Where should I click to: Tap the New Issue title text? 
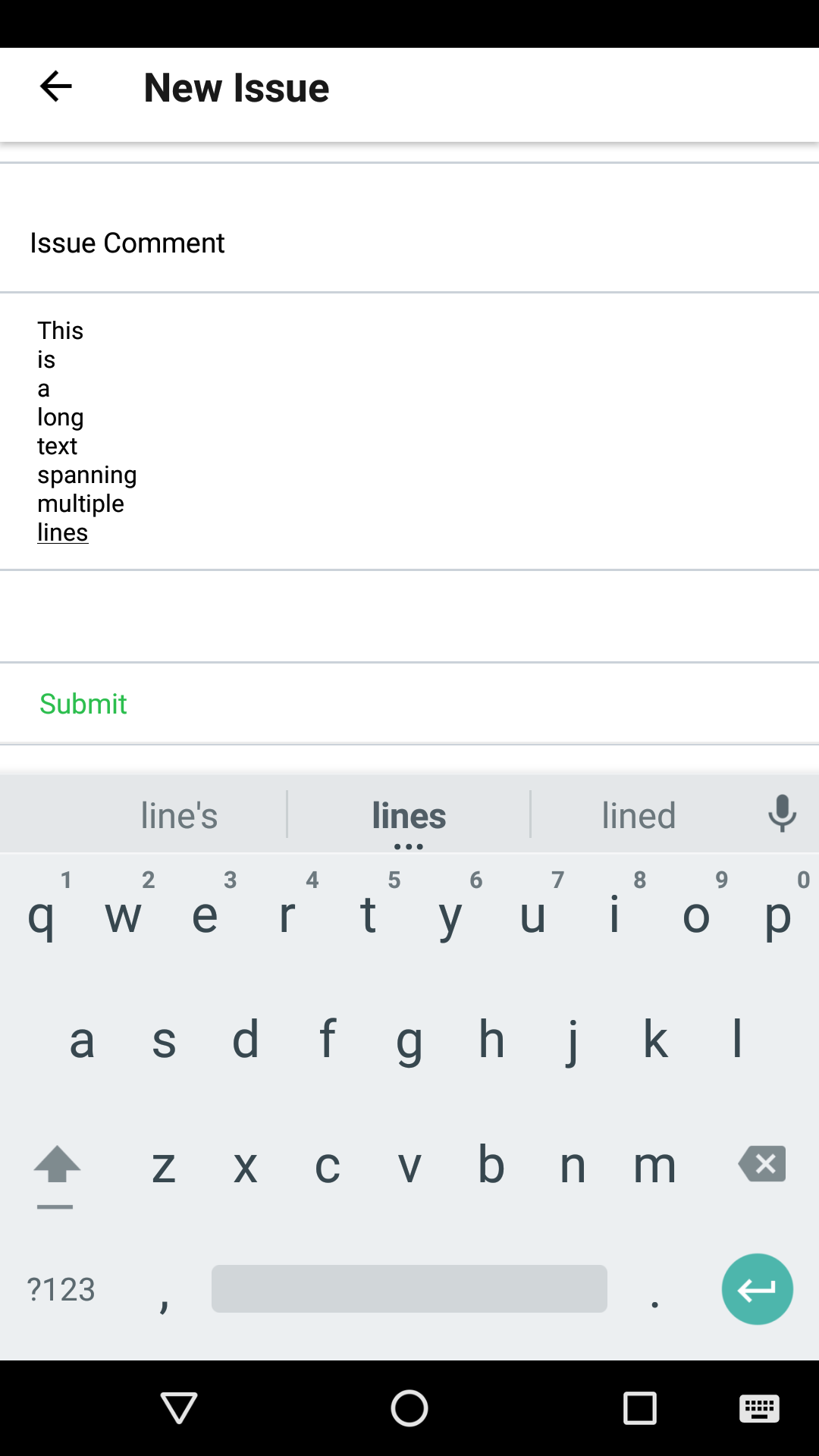236,87
